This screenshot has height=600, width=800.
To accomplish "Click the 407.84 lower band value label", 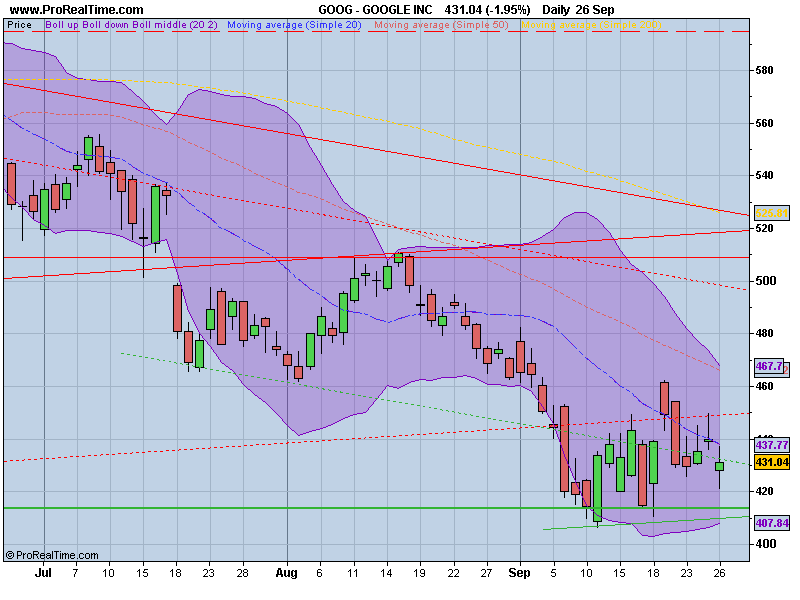I will pos(772,523).
